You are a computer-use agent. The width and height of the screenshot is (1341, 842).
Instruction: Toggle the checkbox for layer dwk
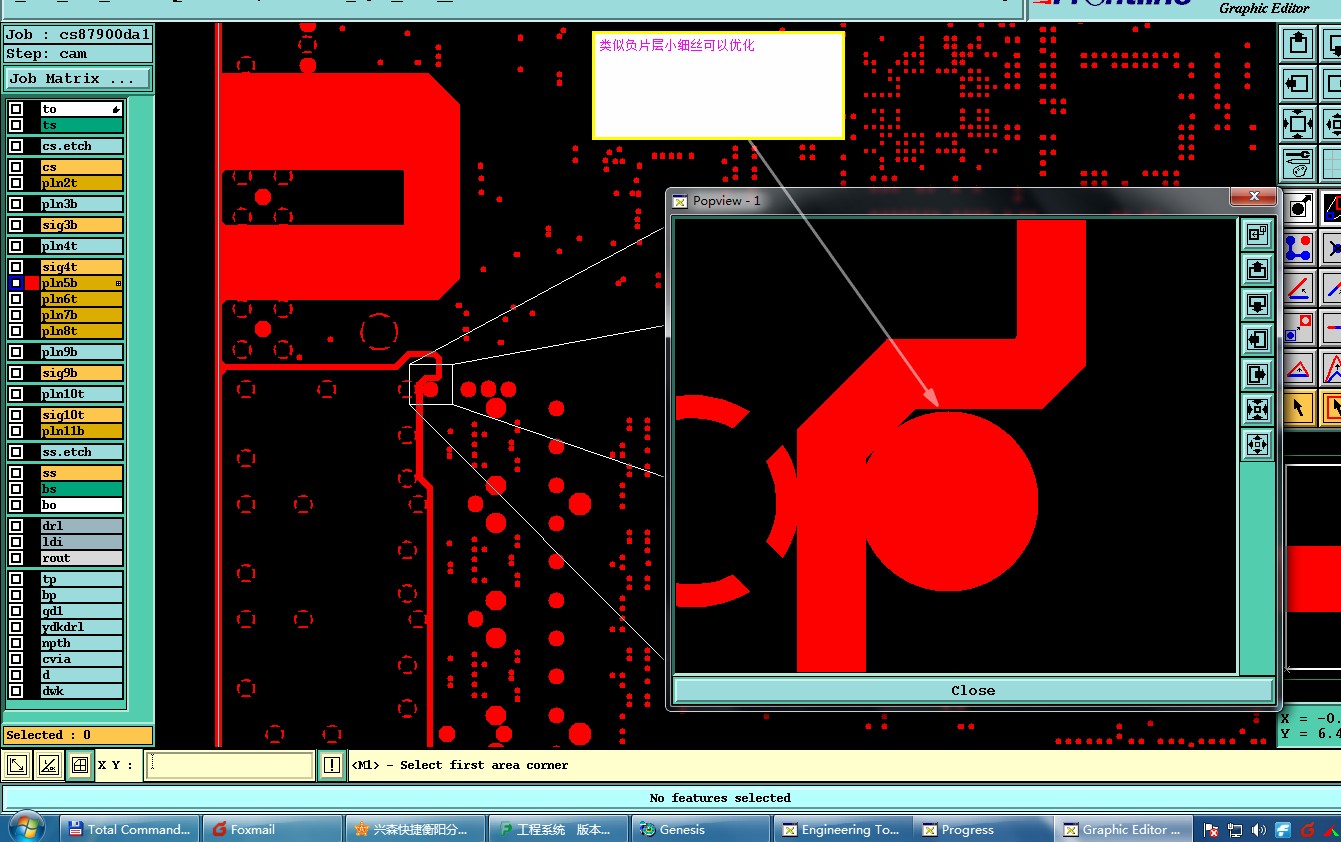point(16,691)
